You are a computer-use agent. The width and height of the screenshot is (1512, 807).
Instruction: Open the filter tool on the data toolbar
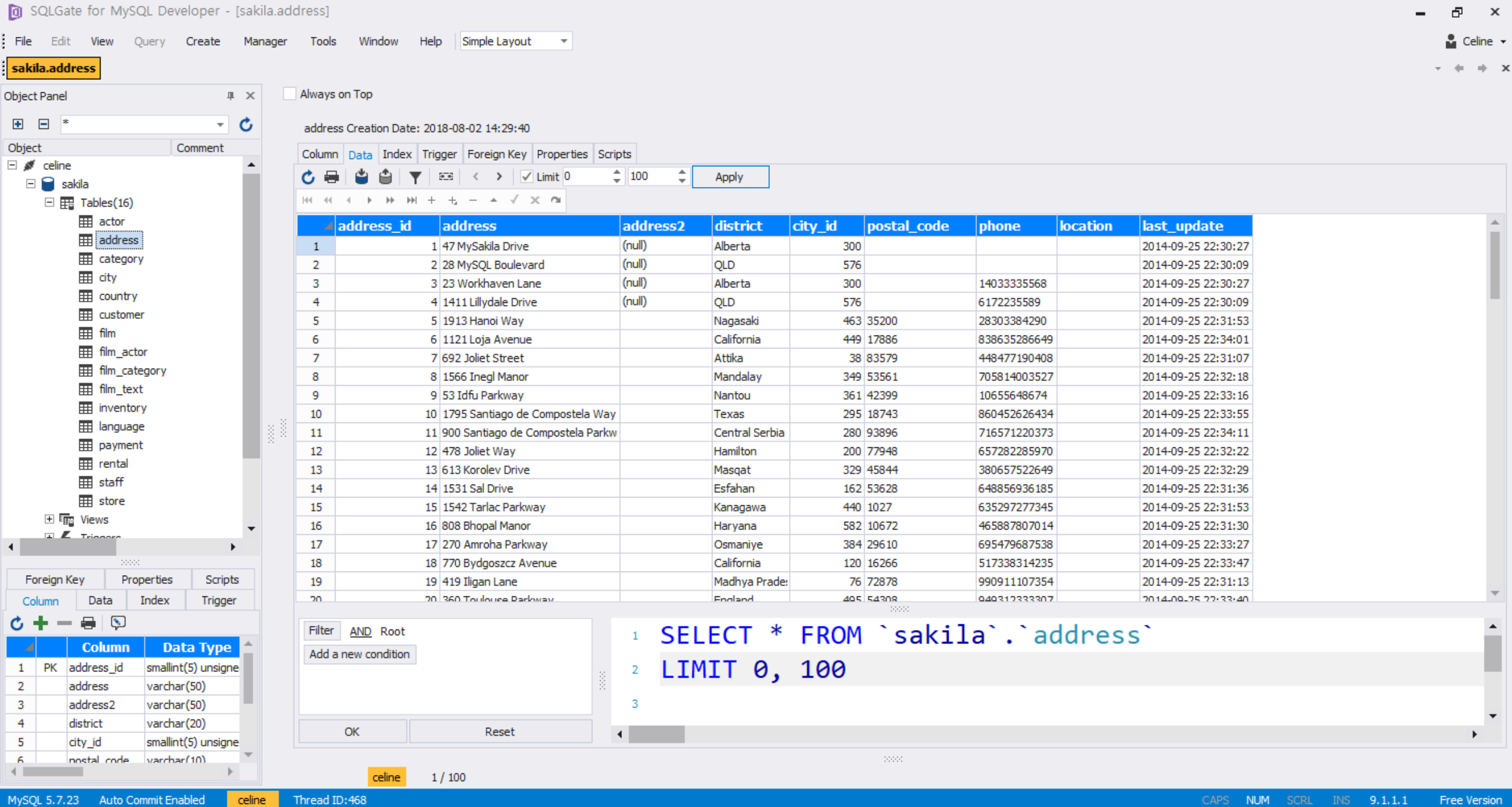coord(415,176)
